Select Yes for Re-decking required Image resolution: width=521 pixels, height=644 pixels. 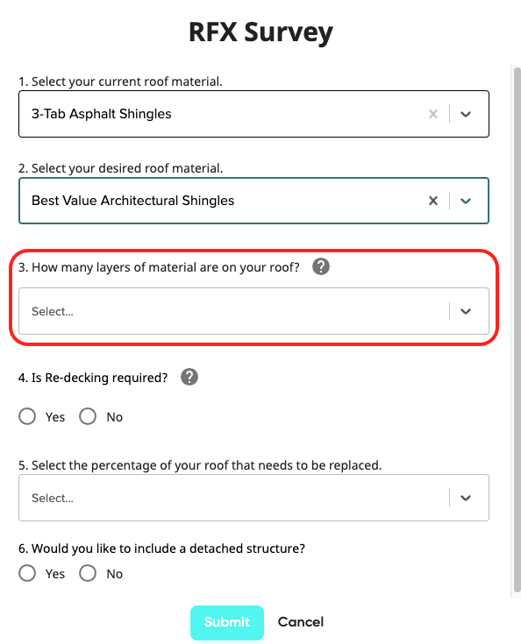27,416
